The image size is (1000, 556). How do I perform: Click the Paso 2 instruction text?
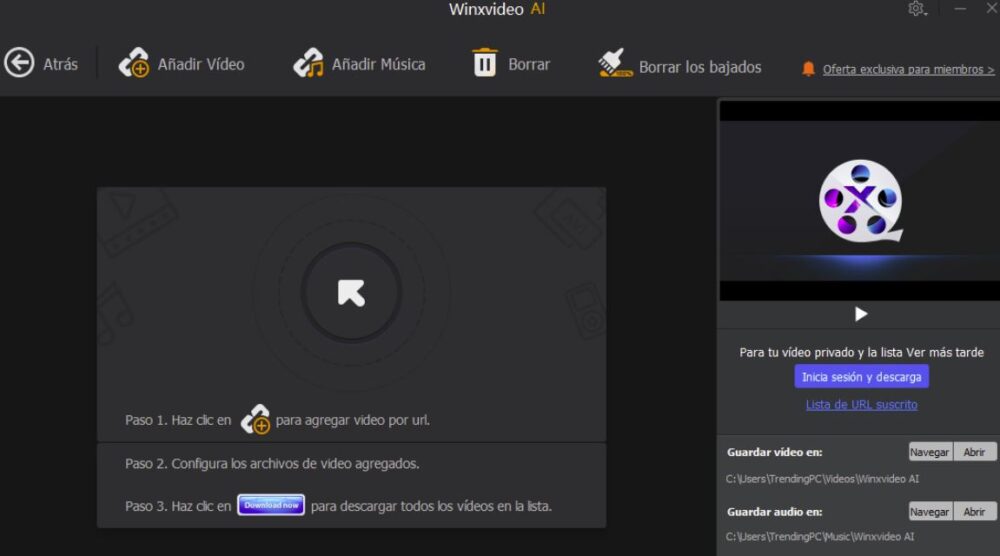[x=272, y=464]
